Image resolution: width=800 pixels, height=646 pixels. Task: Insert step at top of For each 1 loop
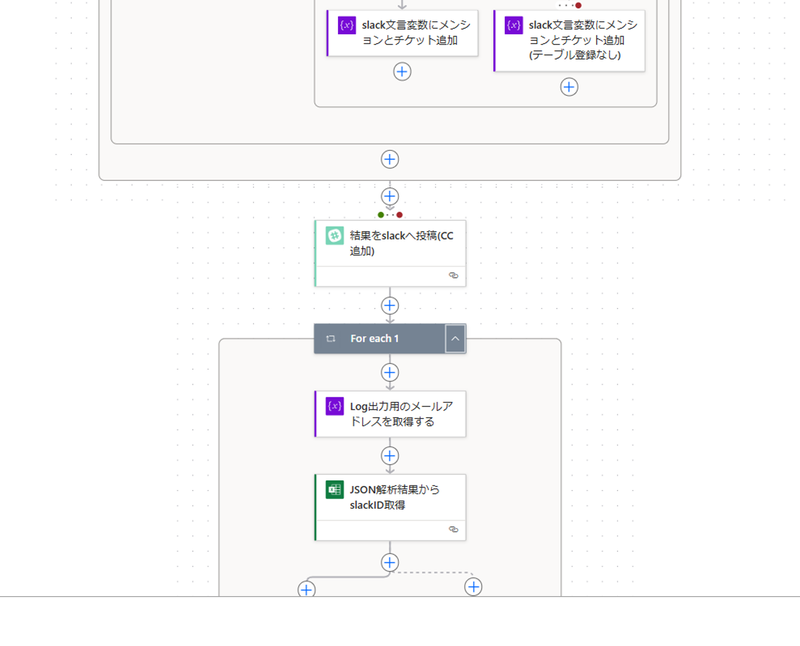click(x=390, y=372)
